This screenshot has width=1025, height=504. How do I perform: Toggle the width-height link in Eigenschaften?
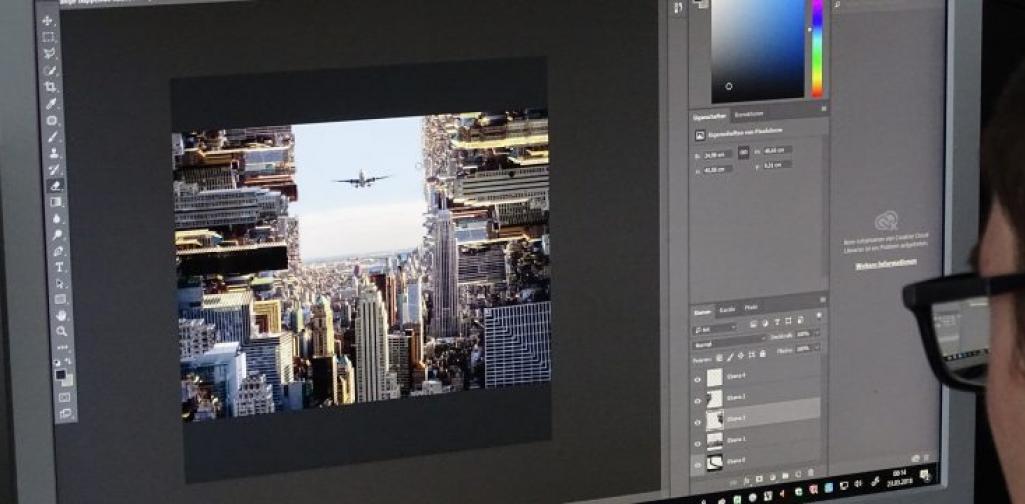tap(743, 152)
